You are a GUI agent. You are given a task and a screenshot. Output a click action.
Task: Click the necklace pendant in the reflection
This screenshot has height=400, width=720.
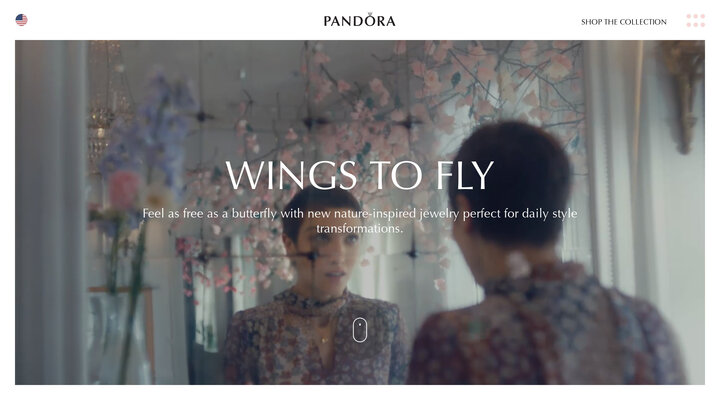pos(324,340)
